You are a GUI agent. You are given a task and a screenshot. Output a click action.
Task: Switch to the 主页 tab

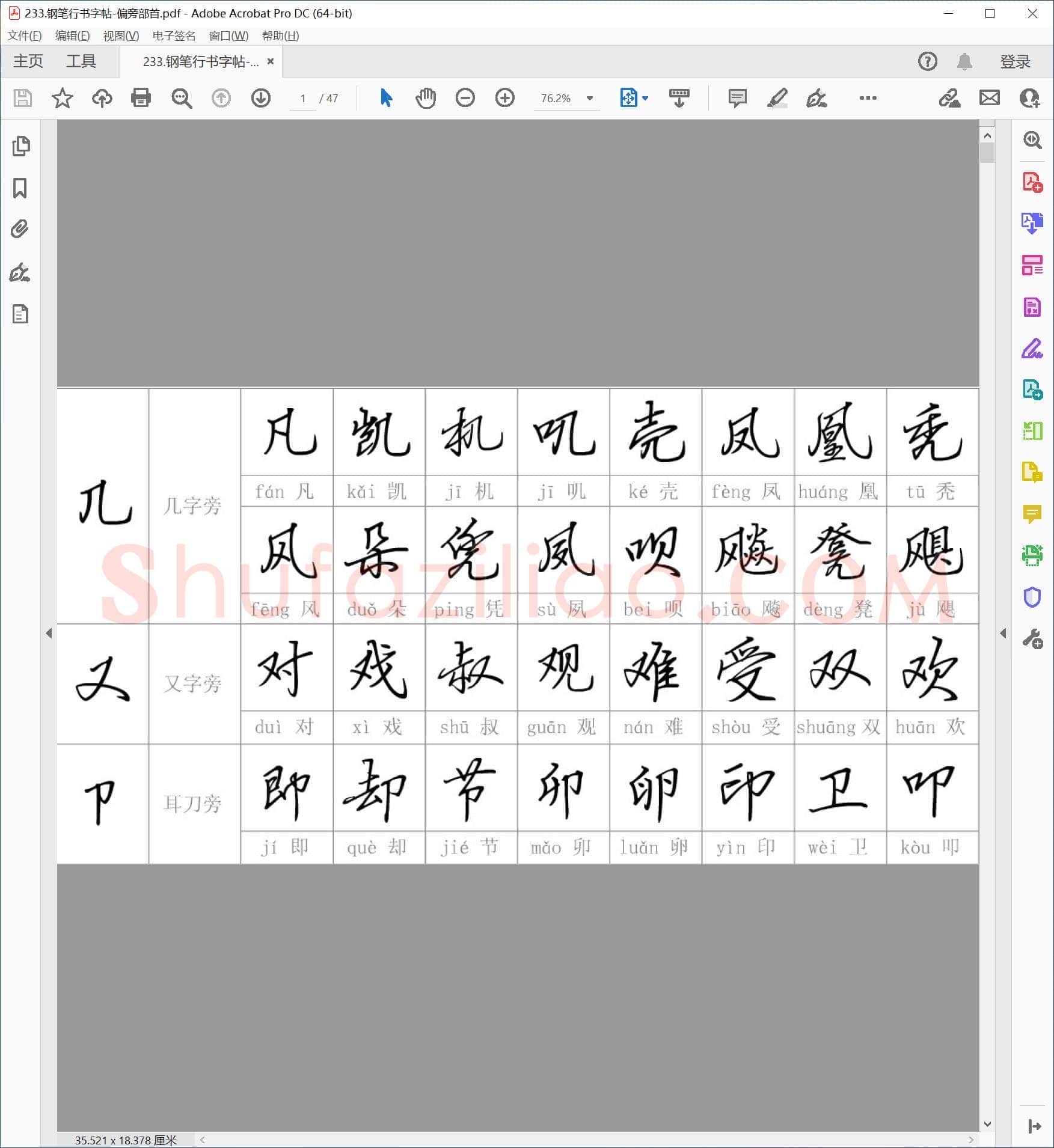coord(28,61)
